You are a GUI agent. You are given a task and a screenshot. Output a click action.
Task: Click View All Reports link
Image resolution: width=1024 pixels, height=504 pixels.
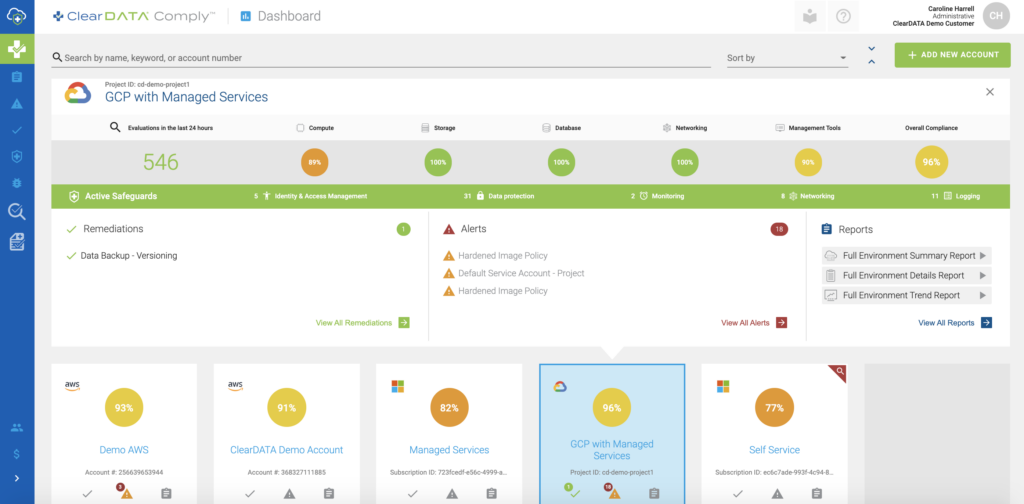click(x=955, y=323)
